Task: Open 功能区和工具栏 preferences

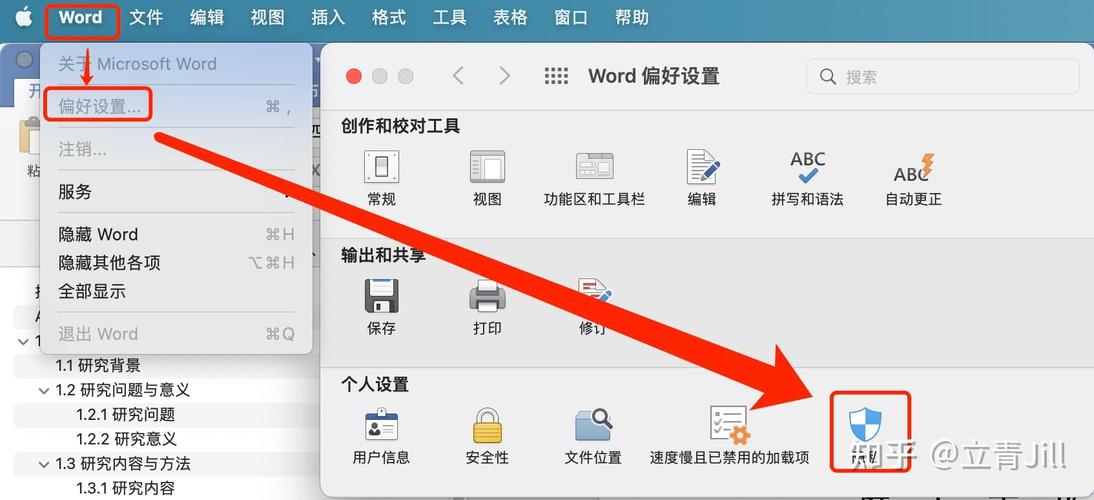Action: (x=594, y=167)
